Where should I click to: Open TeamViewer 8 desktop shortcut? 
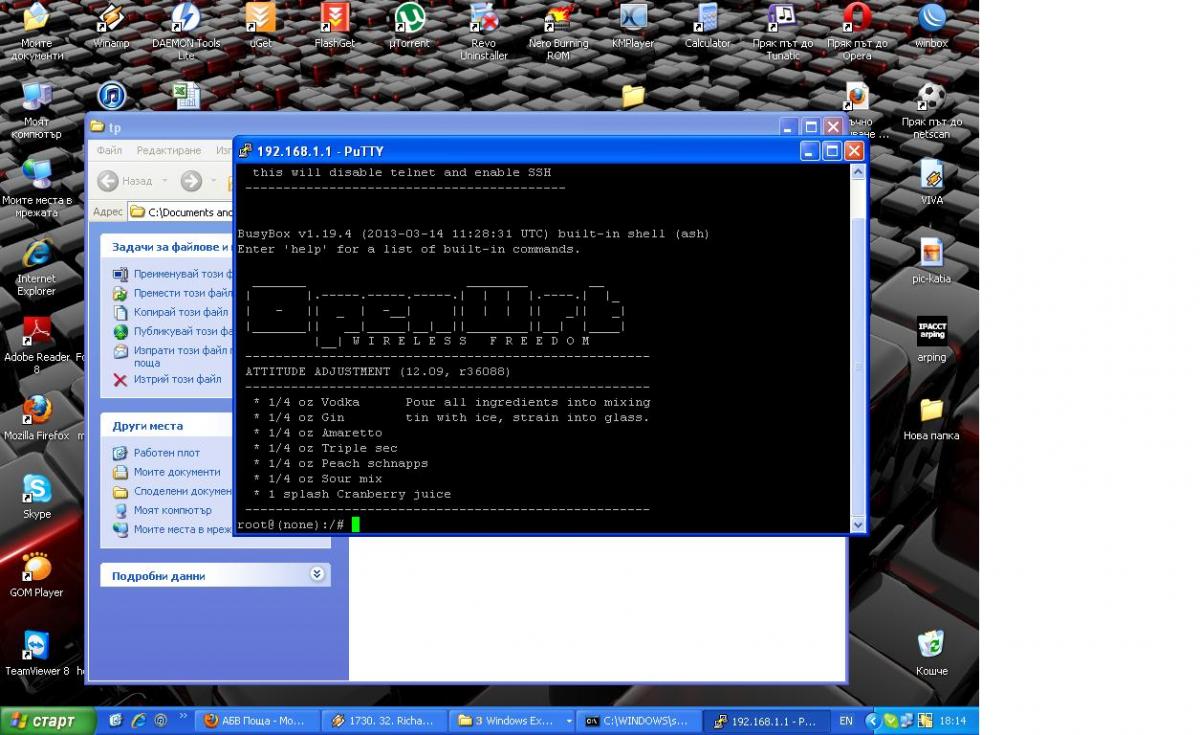(37, 647)
